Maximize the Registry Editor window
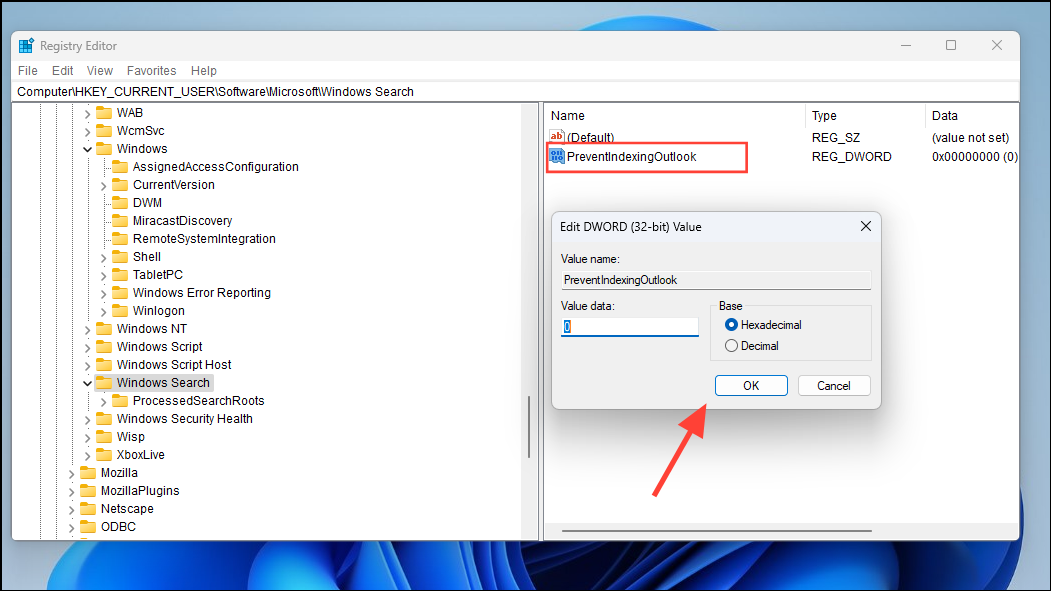The image size is (1051, 591). 951,46
